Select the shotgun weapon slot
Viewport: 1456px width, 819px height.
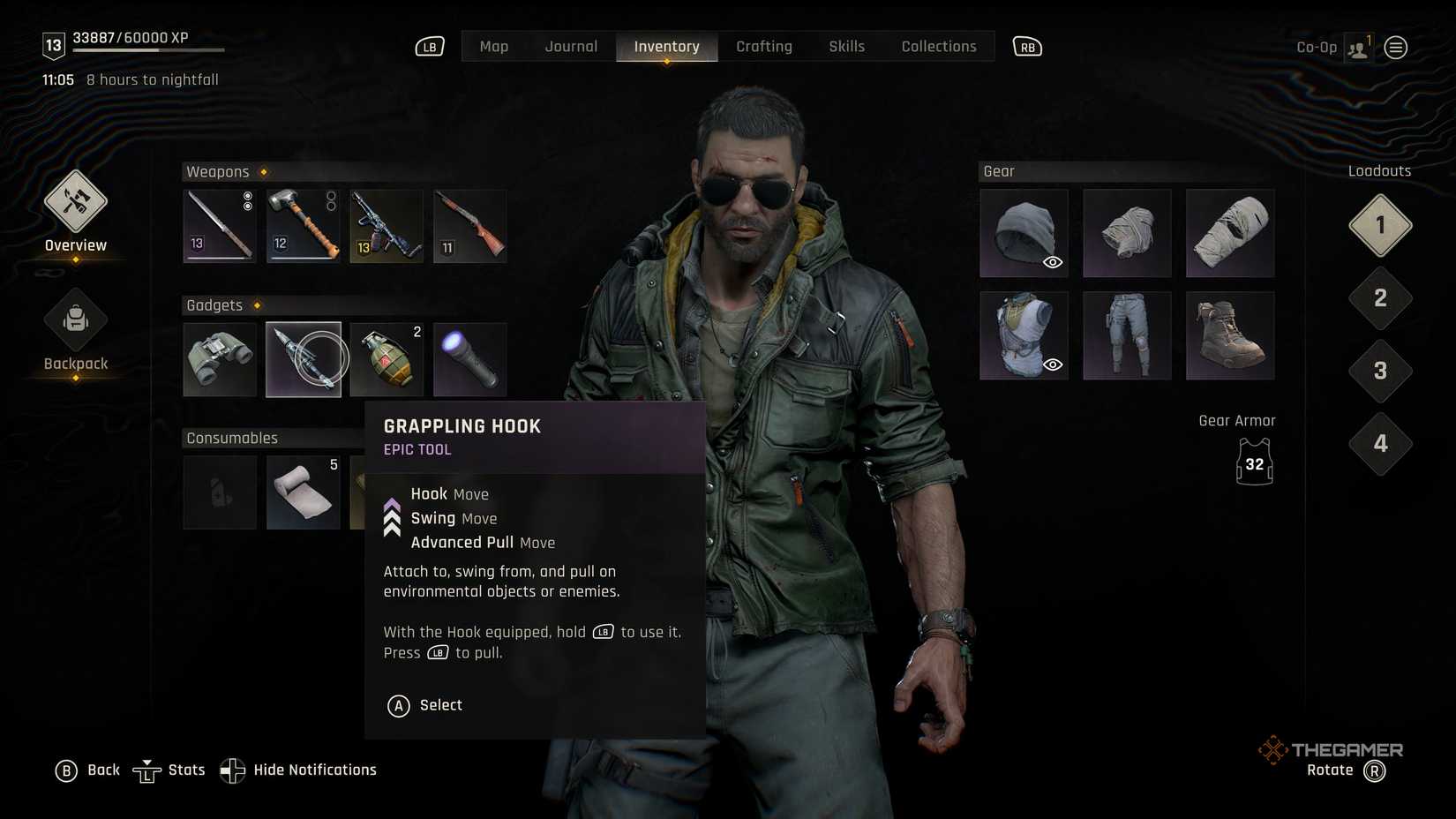[469, 226]
